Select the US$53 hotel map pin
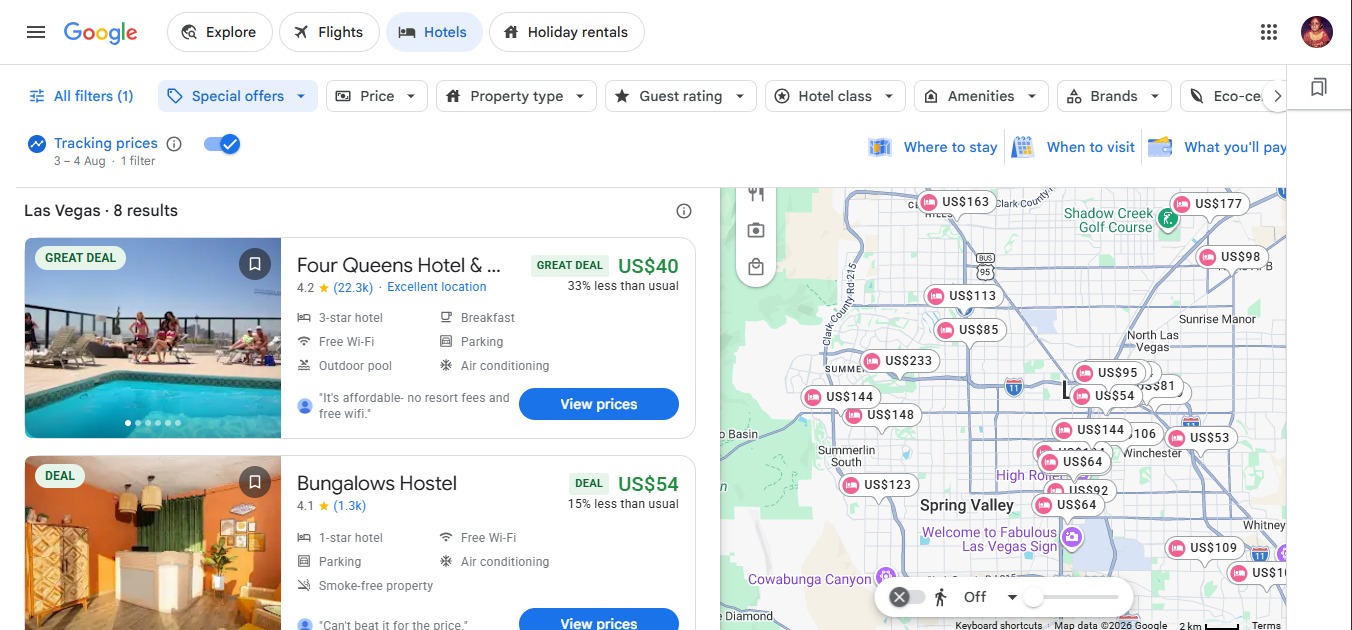The width and height of the screenshot is (1352, 630). pos(1200,438)
